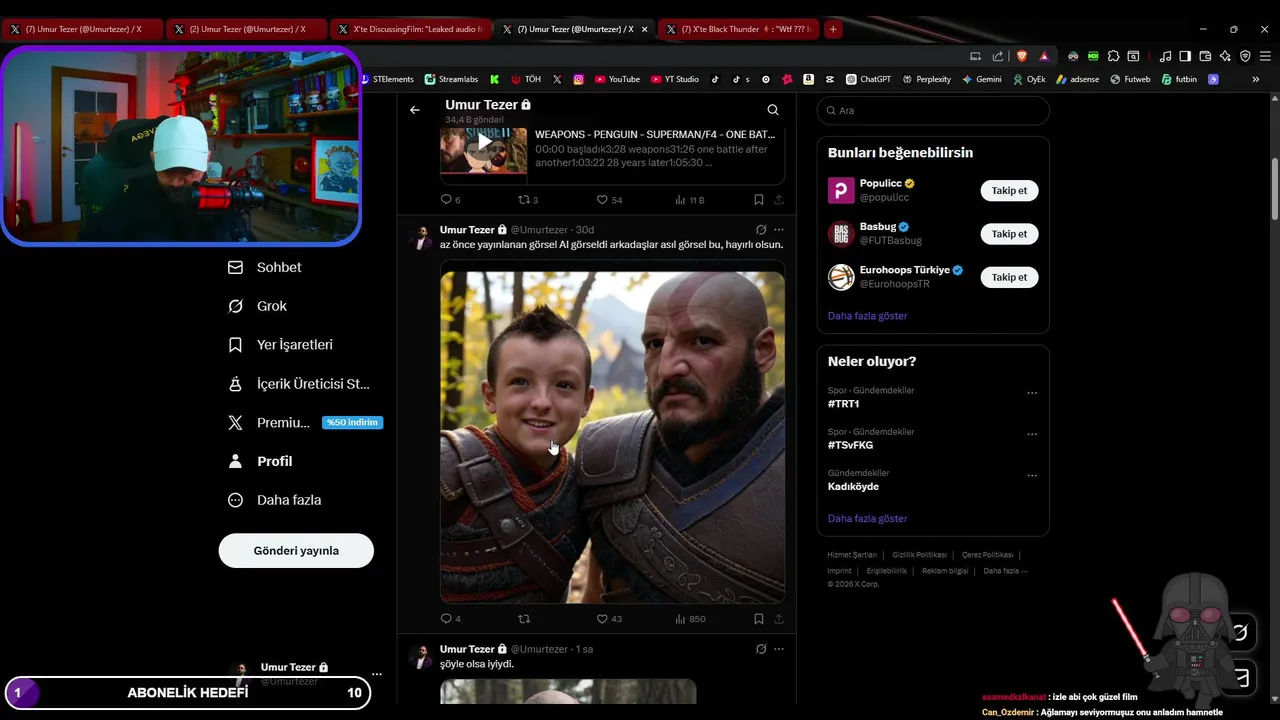Open Populicc profile avatar

coord(841,190)
